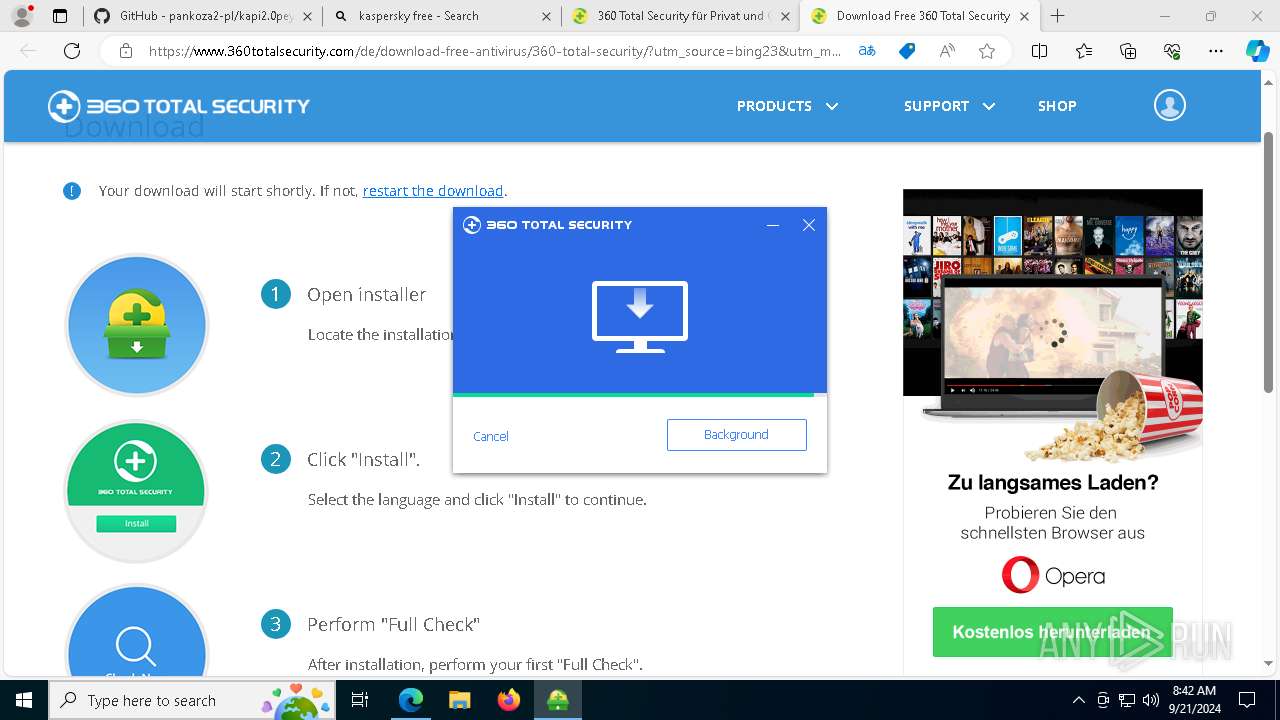Click the installer download illustration for step 1
The width and height of the screenshot is (1280, 720).
(x=137, y=325)
